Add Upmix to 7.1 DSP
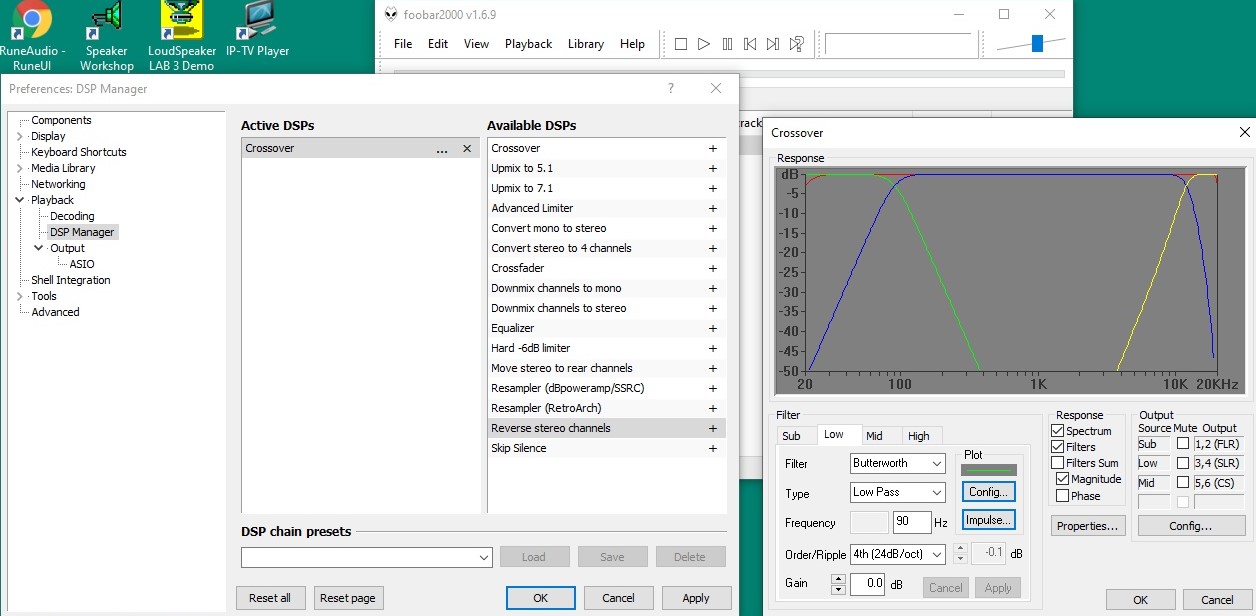Image resolution: width=1256 pixels, height=616 pixels. pyautogui.click(x=713, y=188)
